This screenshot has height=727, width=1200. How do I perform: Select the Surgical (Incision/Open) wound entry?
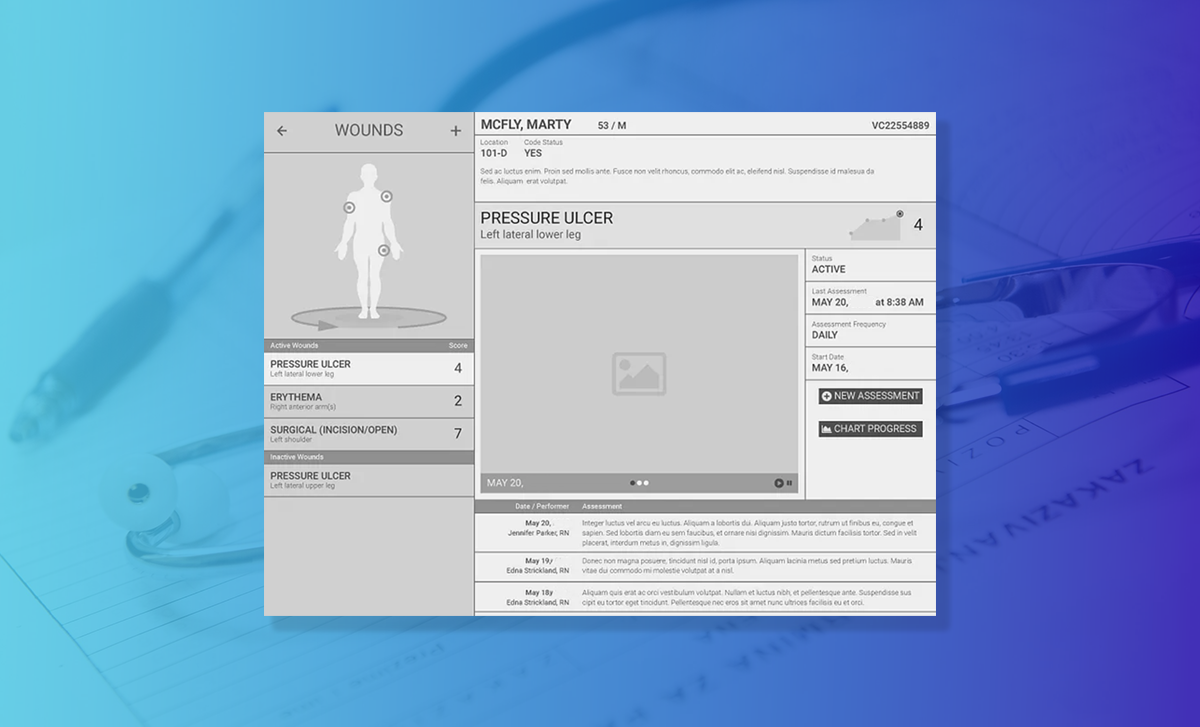coord(369,435)
